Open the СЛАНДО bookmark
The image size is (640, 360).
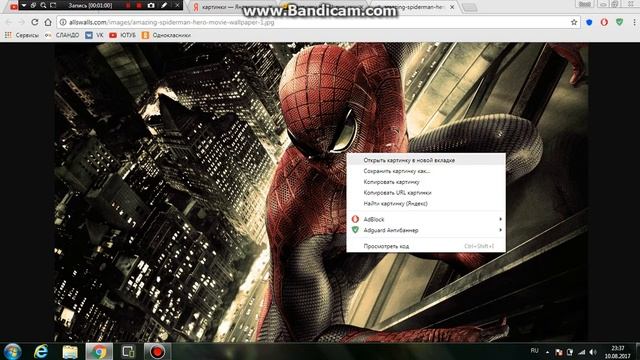pos(62,35)
